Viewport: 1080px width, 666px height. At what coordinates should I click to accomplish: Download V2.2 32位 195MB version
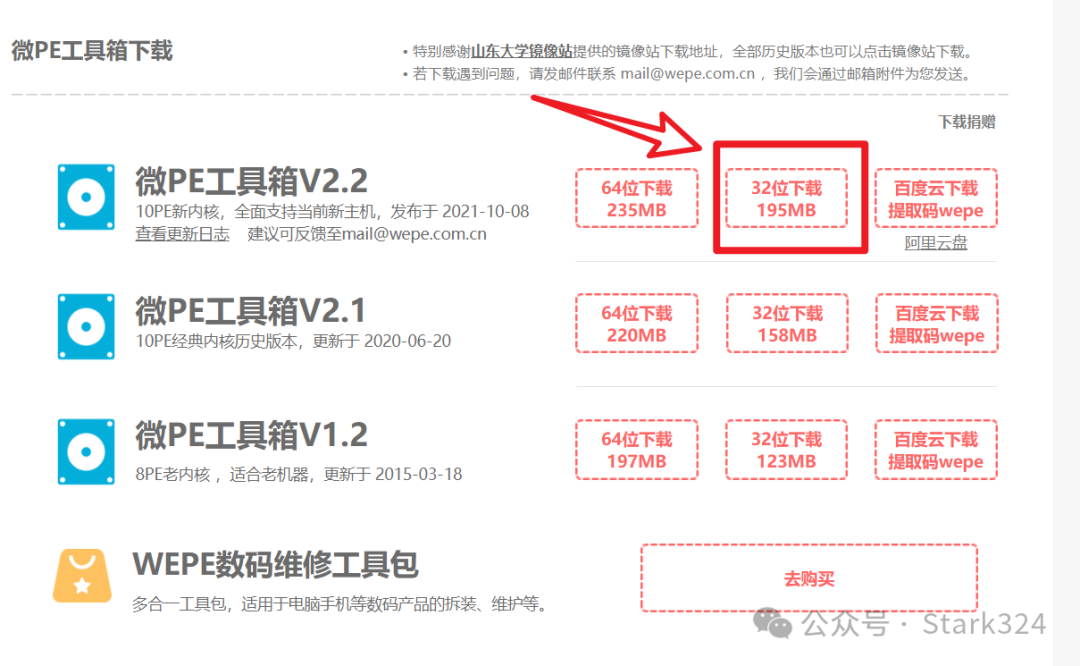click(787, 198)
